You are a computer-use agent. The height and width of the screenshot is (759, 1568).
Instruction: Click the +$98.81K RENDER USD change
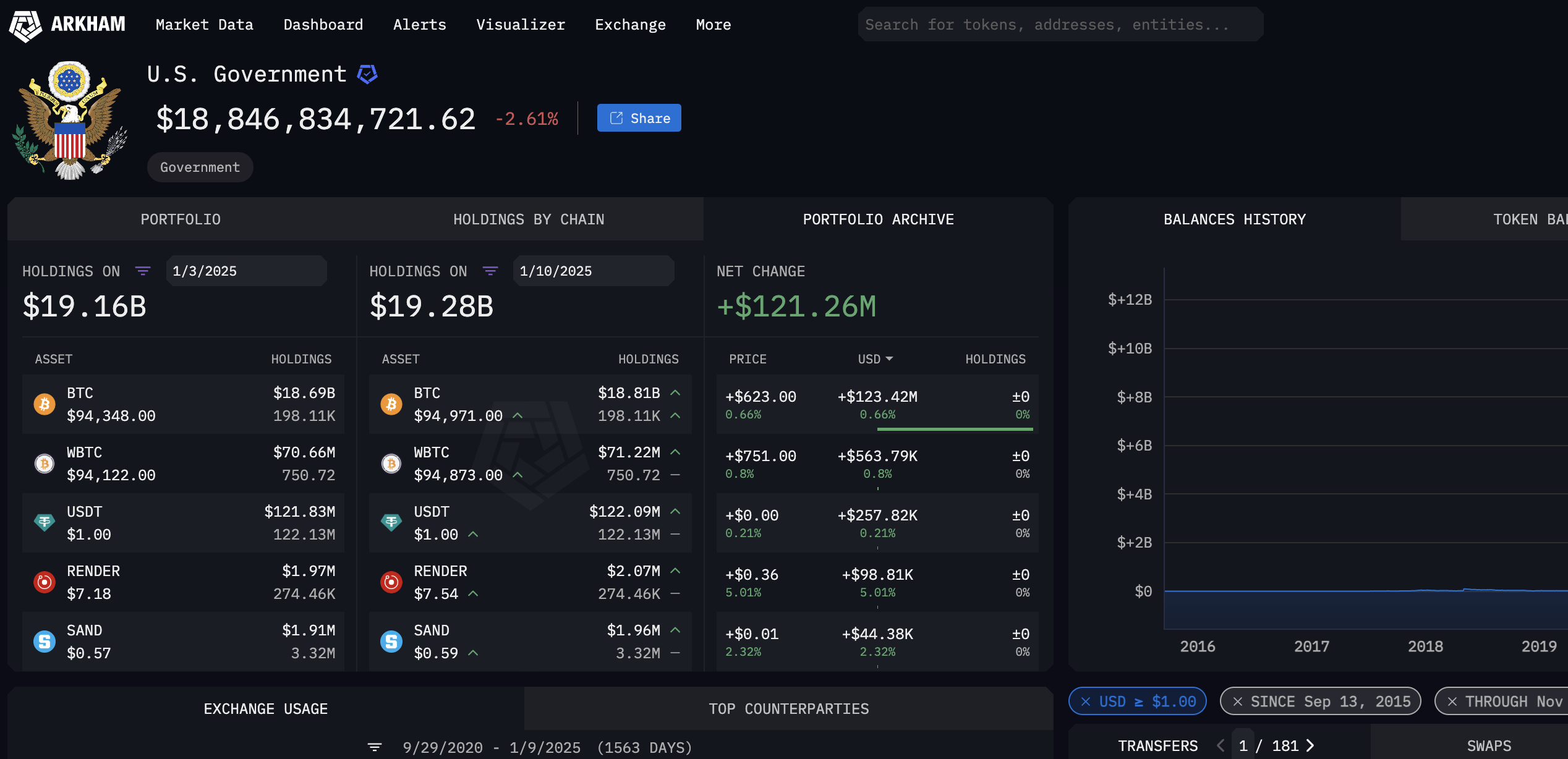(x=877, y=575)
